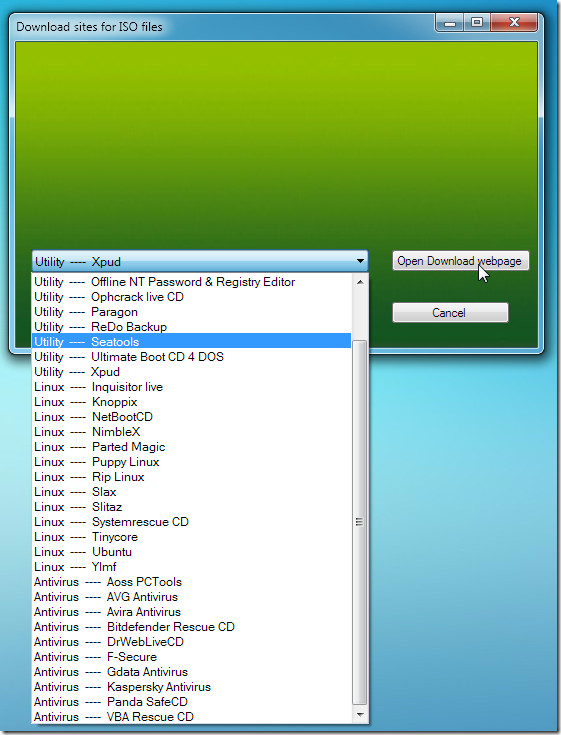Cancel the download sites dialog
Screen dimensions: 561x735
click(450, 313)
